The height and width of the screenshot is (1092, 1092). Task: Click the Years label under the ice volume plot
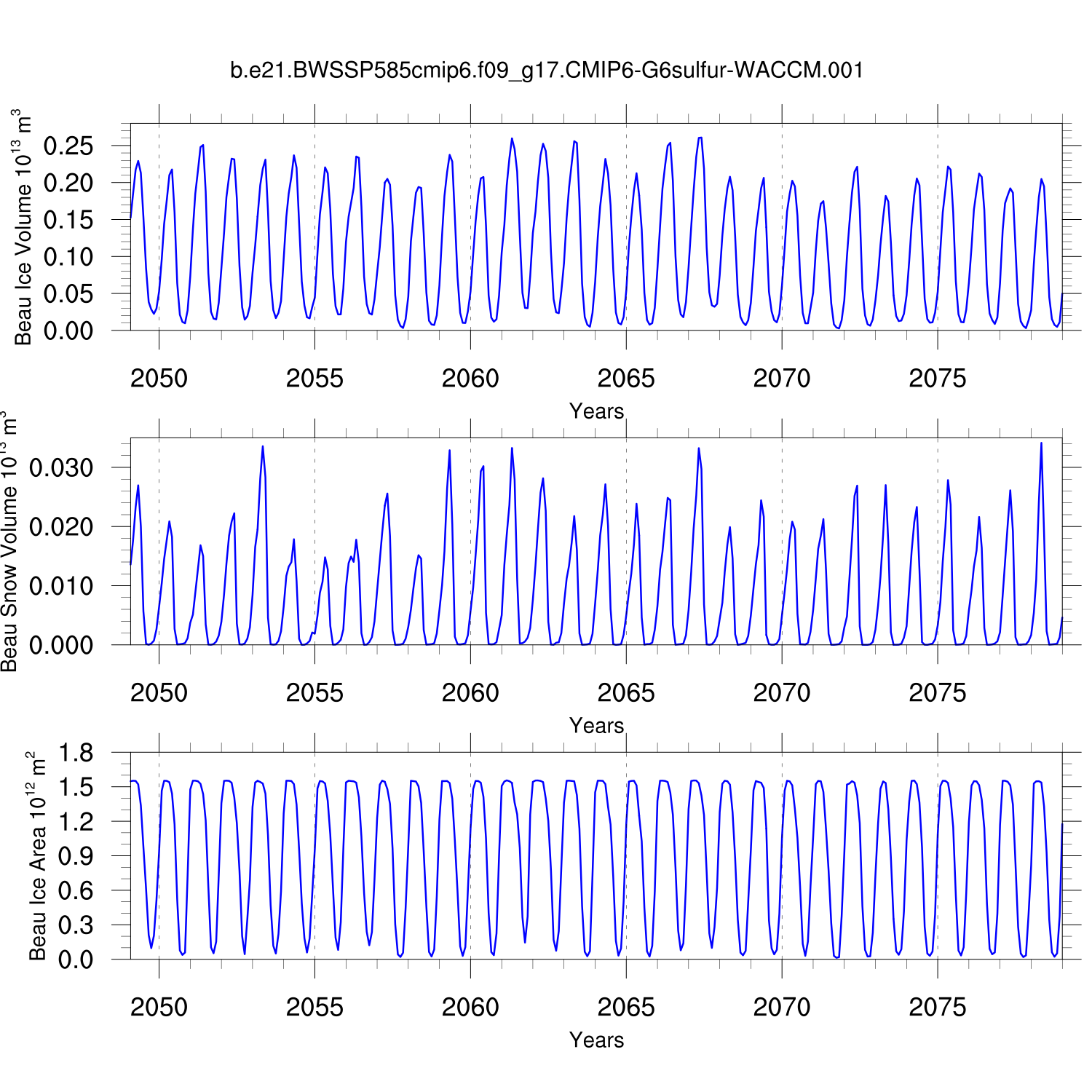pyautogui.click(x=596, y=411)
